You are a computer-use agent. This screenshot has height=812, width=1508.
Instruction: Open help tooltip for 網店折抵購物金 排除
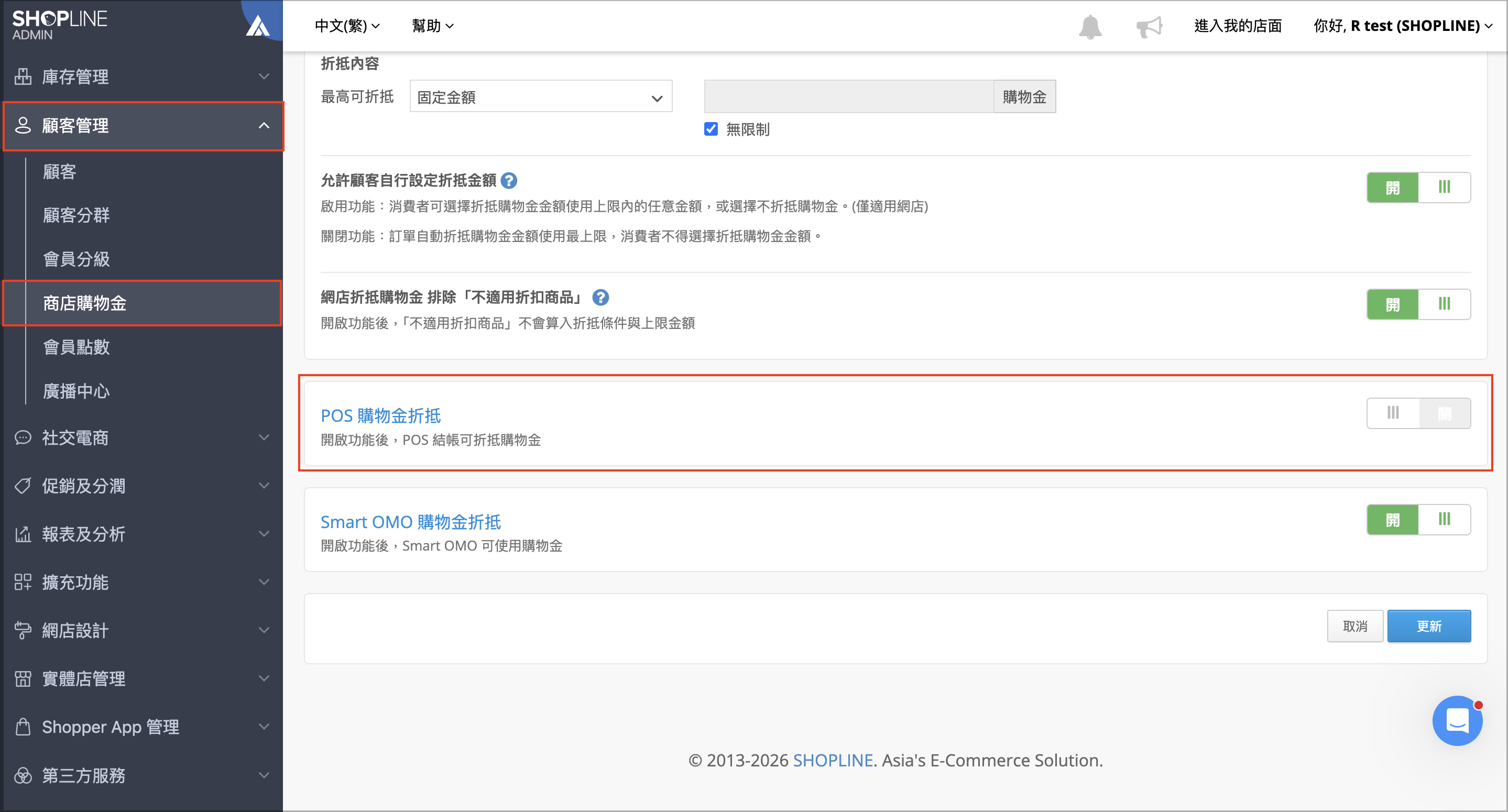[x=600, y=298]
